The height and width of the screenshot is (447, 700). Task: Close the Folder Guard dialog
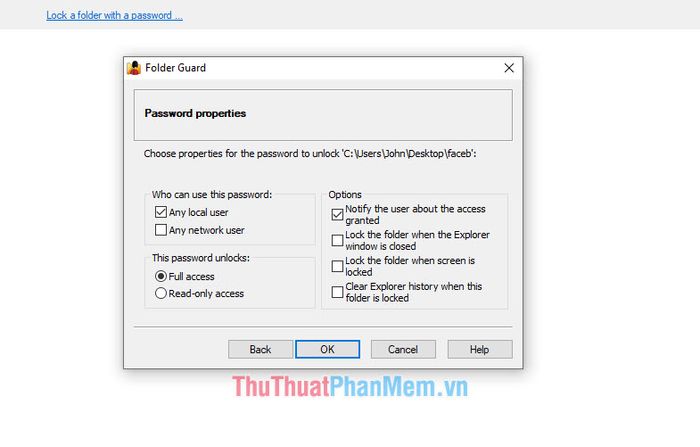click(x=509, y=68)
